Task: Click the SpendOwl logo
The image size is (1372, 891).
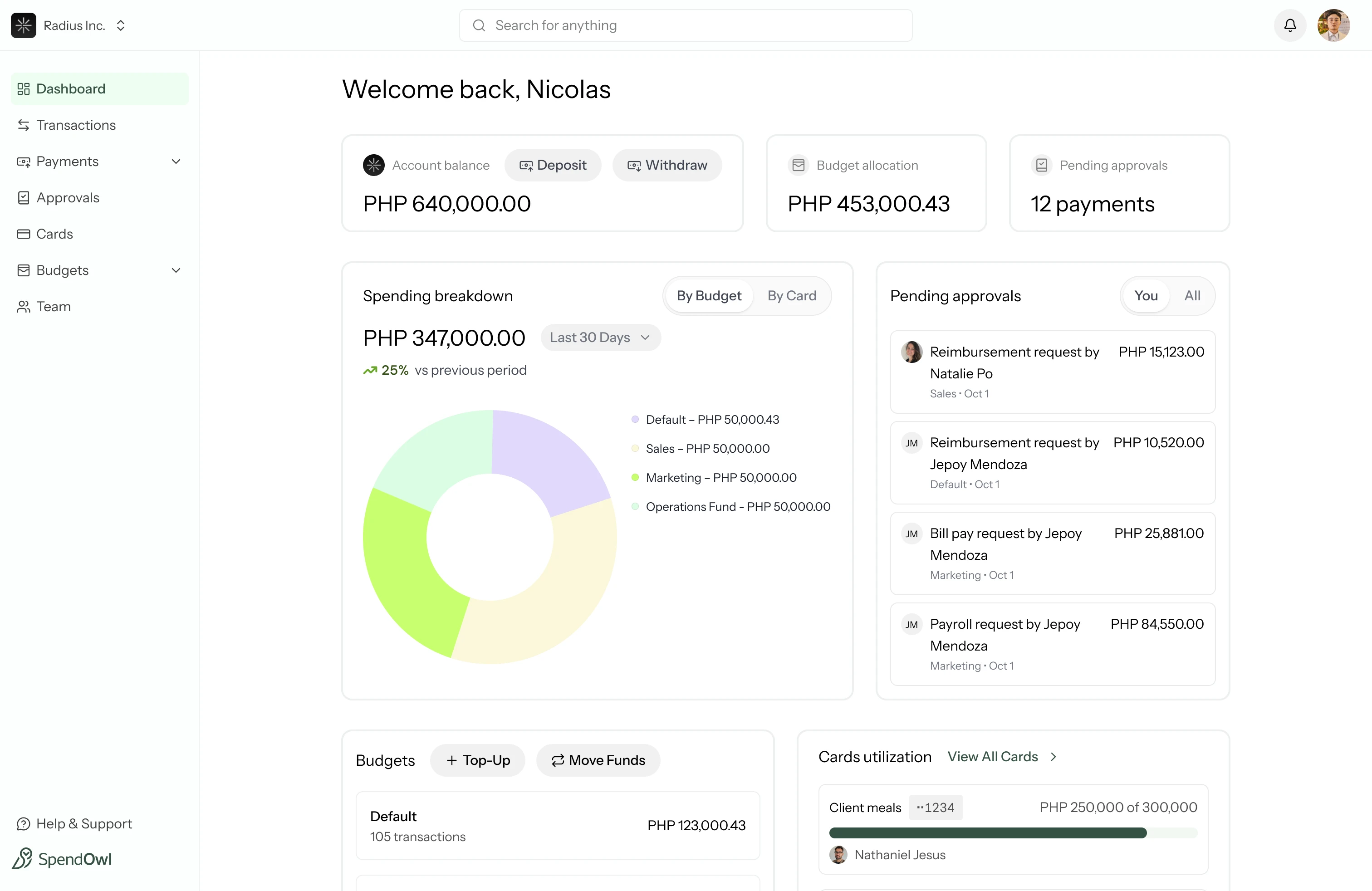Action: click(x=62, y=859)
